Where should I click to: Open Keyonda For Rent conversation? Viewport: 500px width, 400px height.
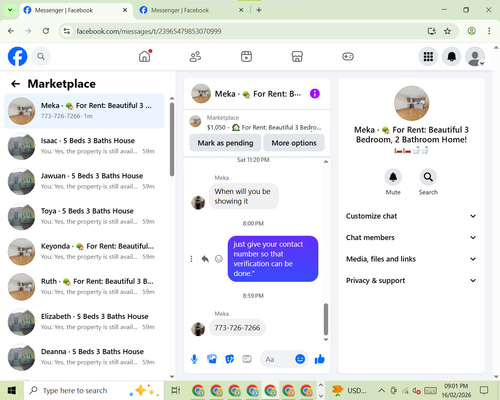click(84, 251)
